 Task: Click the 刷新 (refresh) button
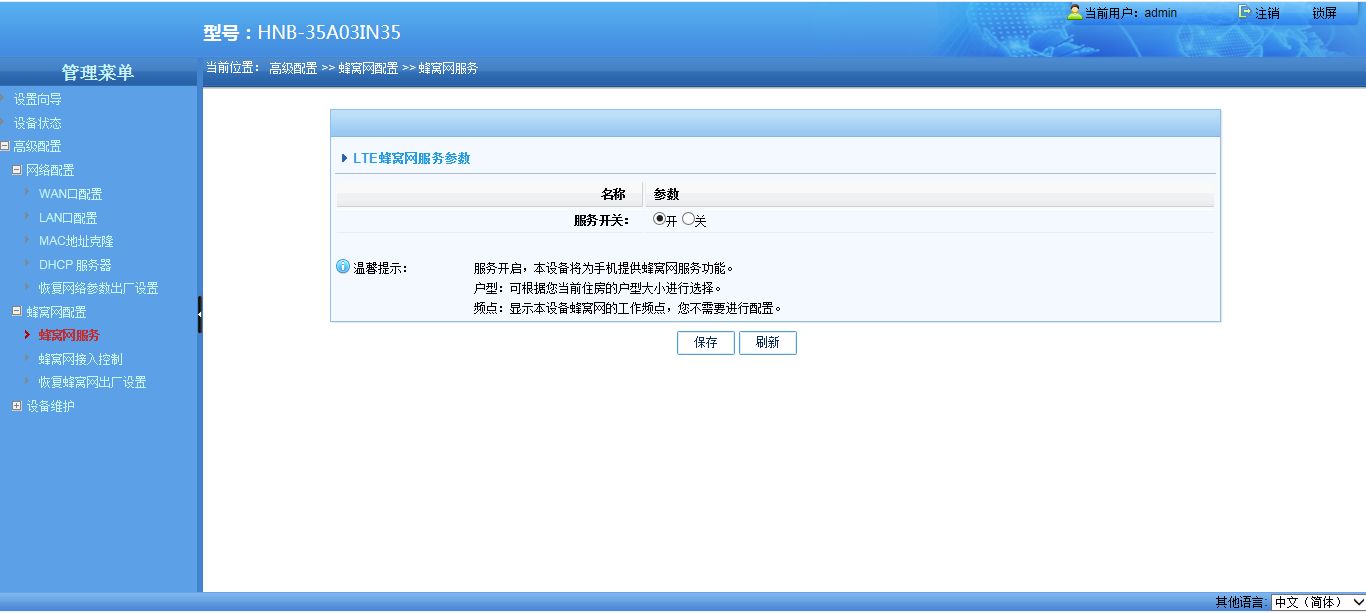[767, 342]
